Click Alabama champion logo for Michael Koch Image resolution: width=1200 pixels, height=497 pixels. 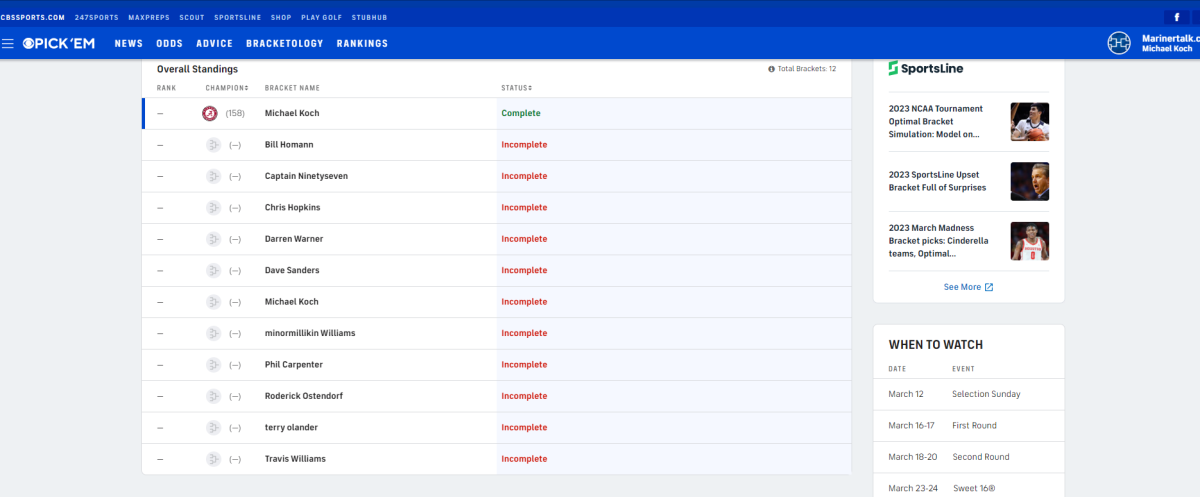[210, 113]
